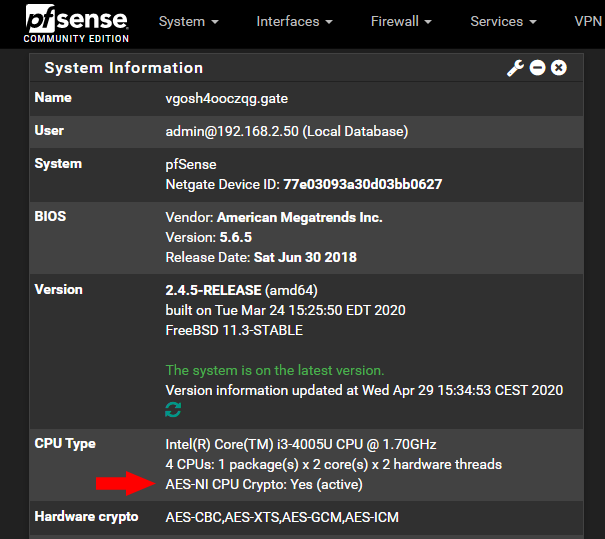
Task: Click the 4 CPUs package/core/threads line
Action: (x=333, y=465)
